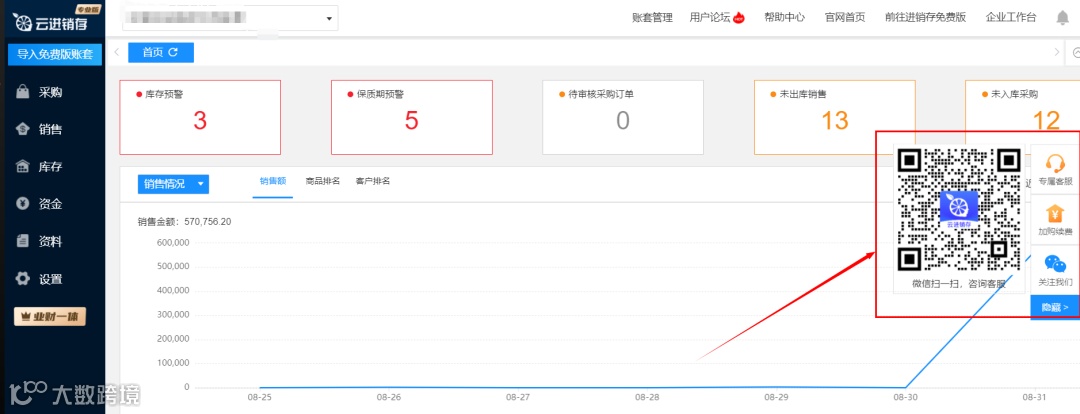Image resolution: width=1080 pixels, height=414 pixels.
Task: Click the 专属客服 headset icon
Action: pos(1055,163)
